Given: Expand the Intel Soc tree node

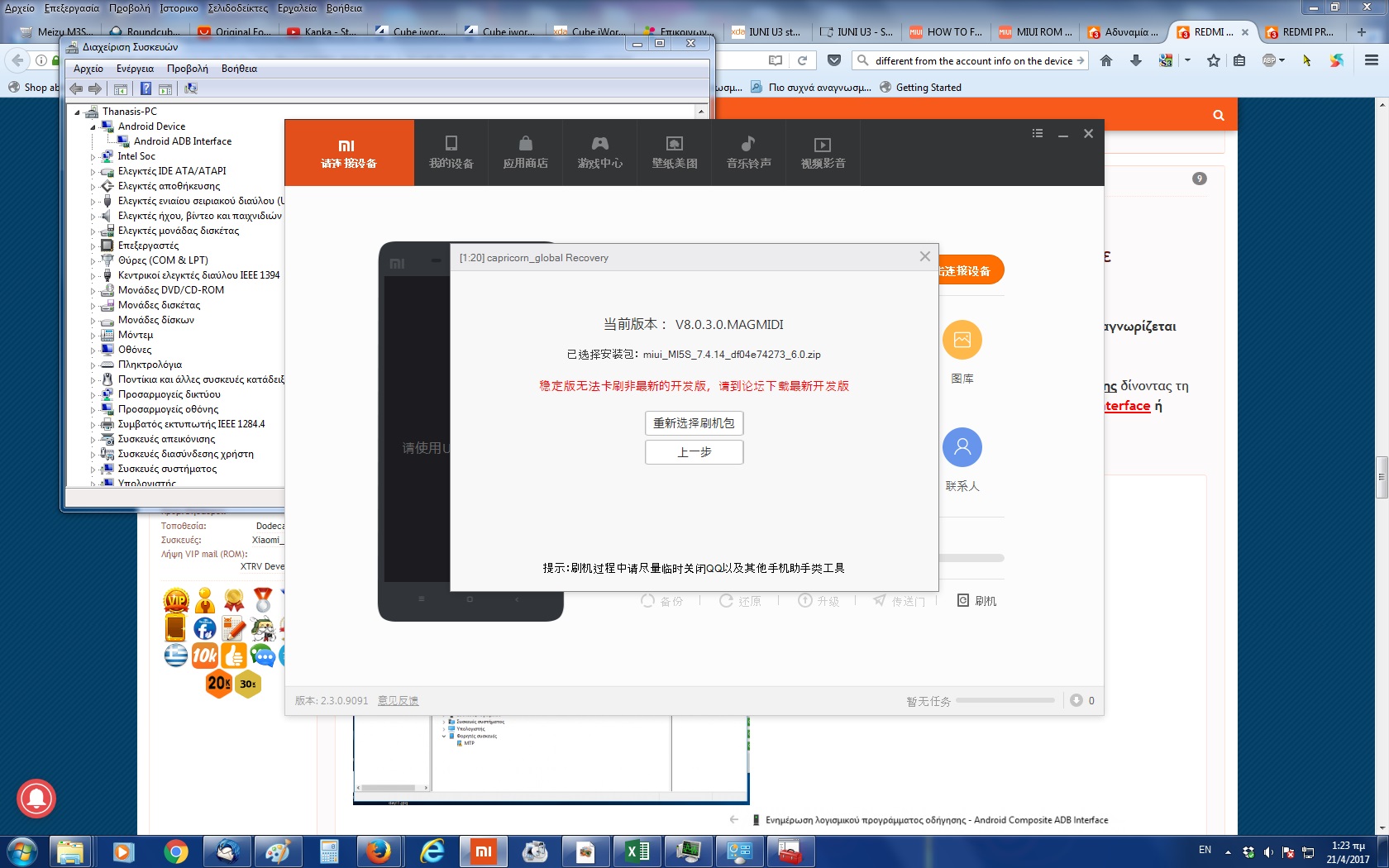Looking at the screenshot, I should click(x=93, y=157).
